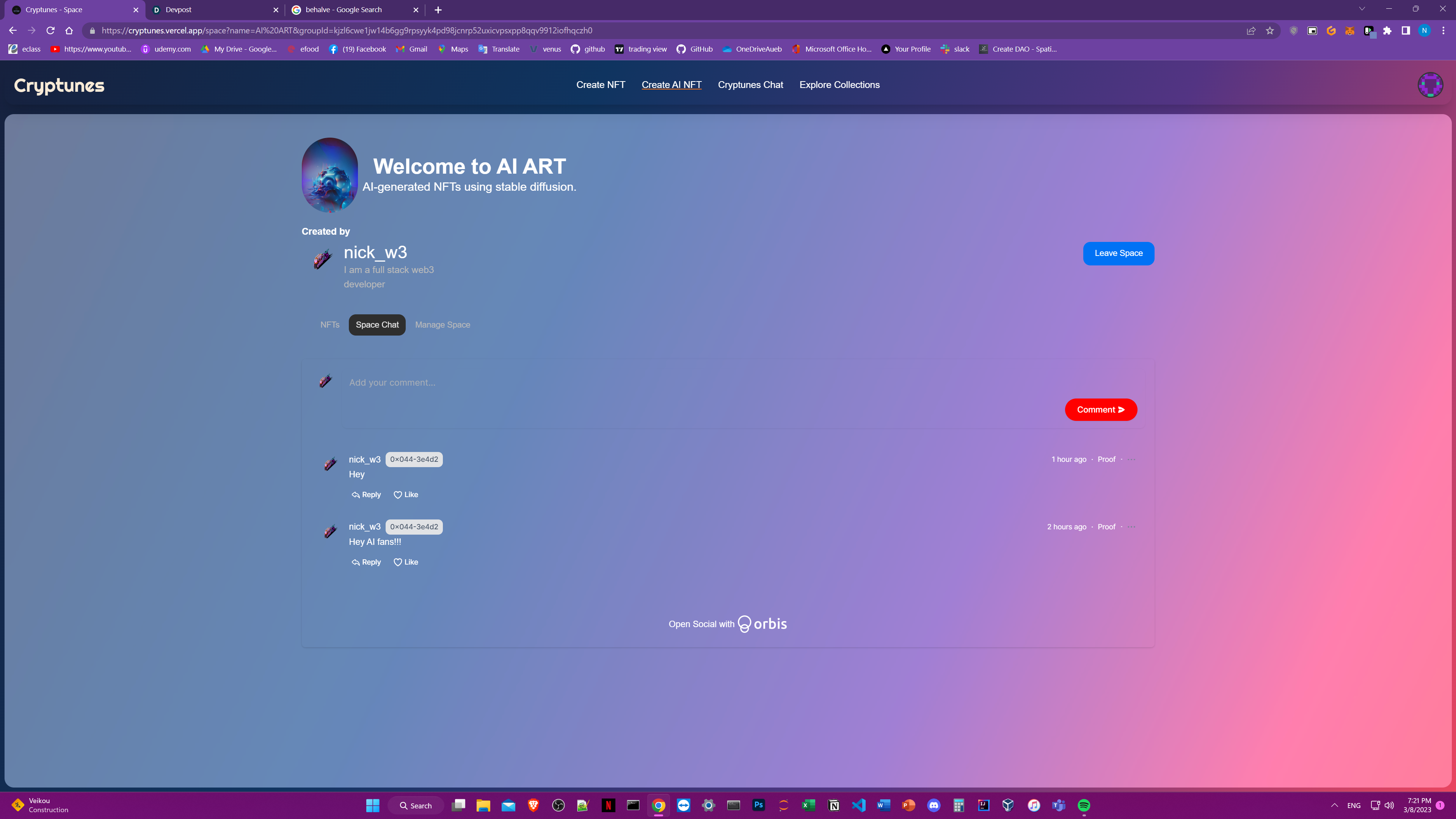Open options menu on 'Hey' comment
Screen dimensions: 1456x819
(x=1131, y=460)
